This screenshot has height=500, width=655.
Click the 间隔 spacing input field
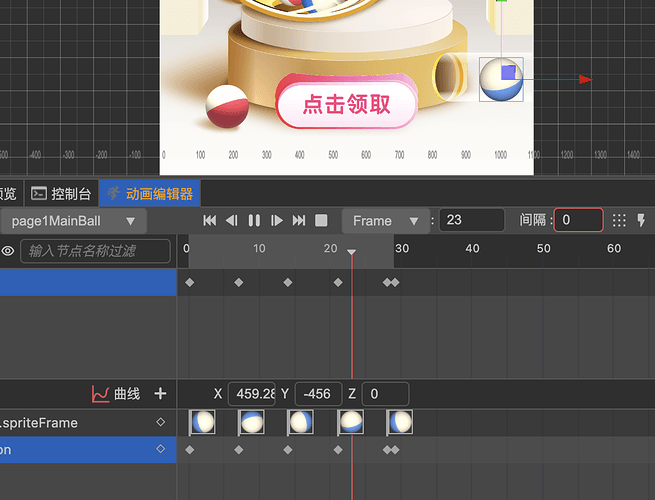pyautogui.click(x=579, y=220)
